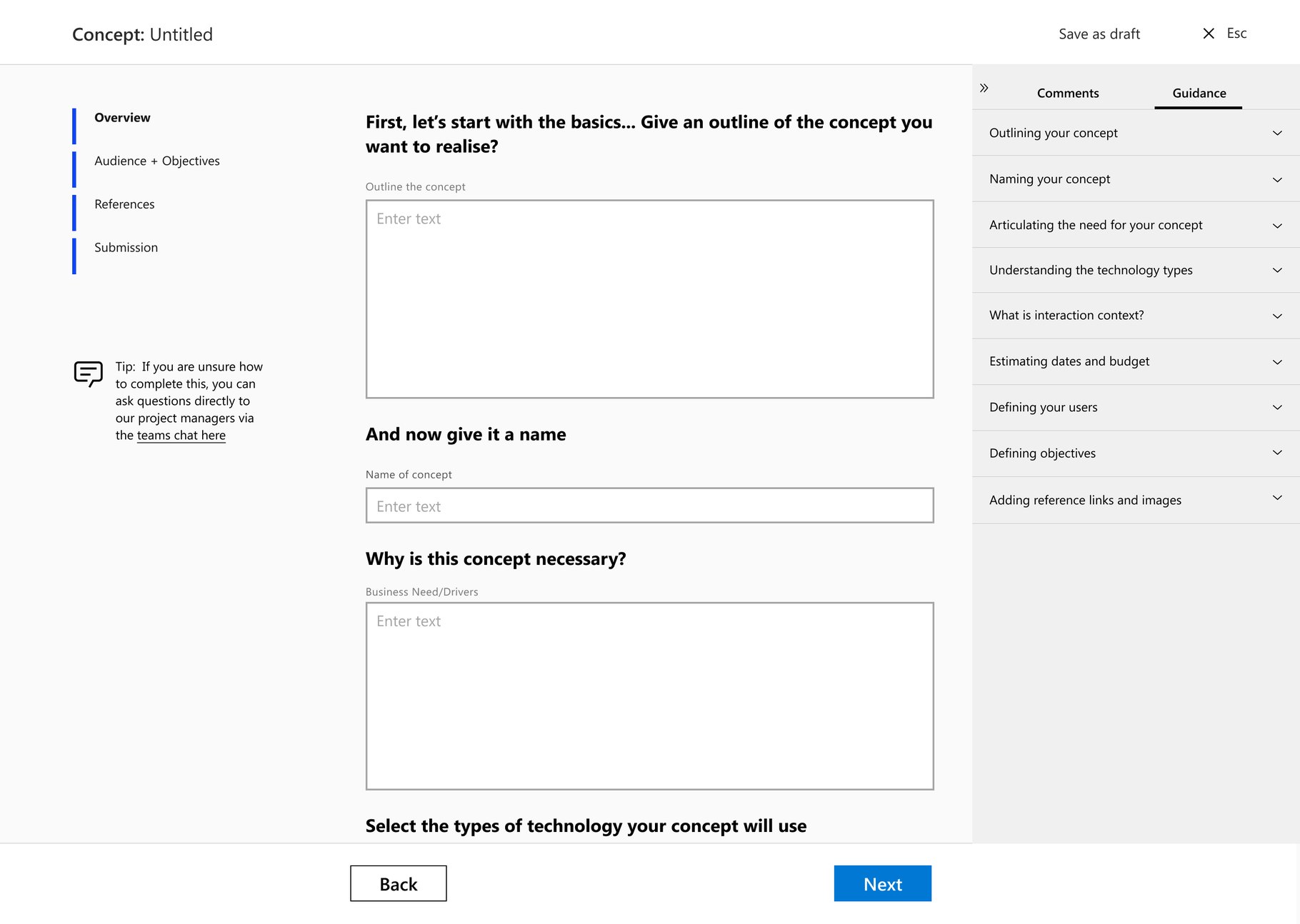Click Save as draft
Viewport: 1300px width, 924px height.
click(1099, 34)
